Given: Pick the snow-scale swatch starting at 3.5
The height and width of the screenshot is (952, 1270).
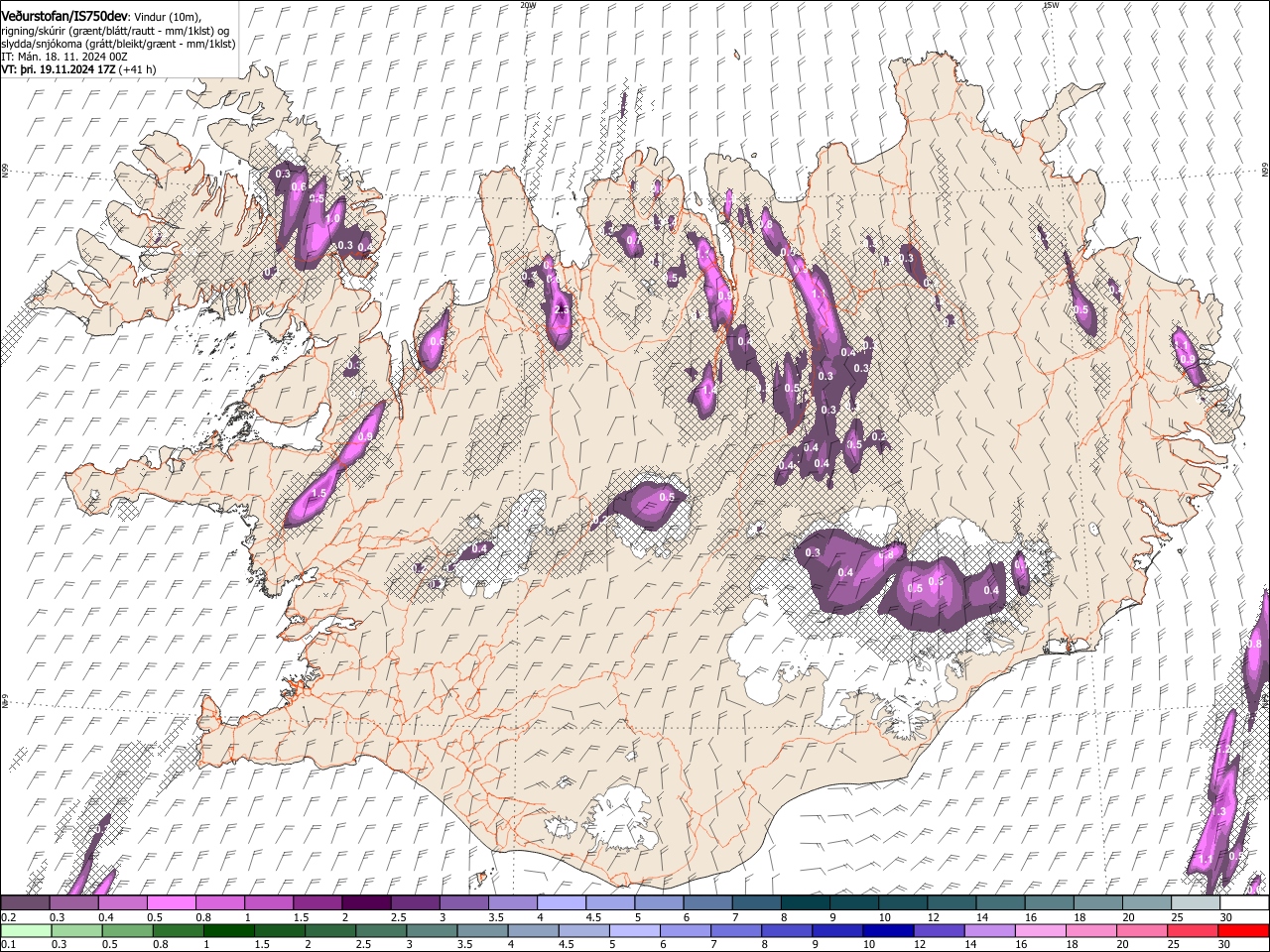Looking at the screenshot, I should point(512,903).
